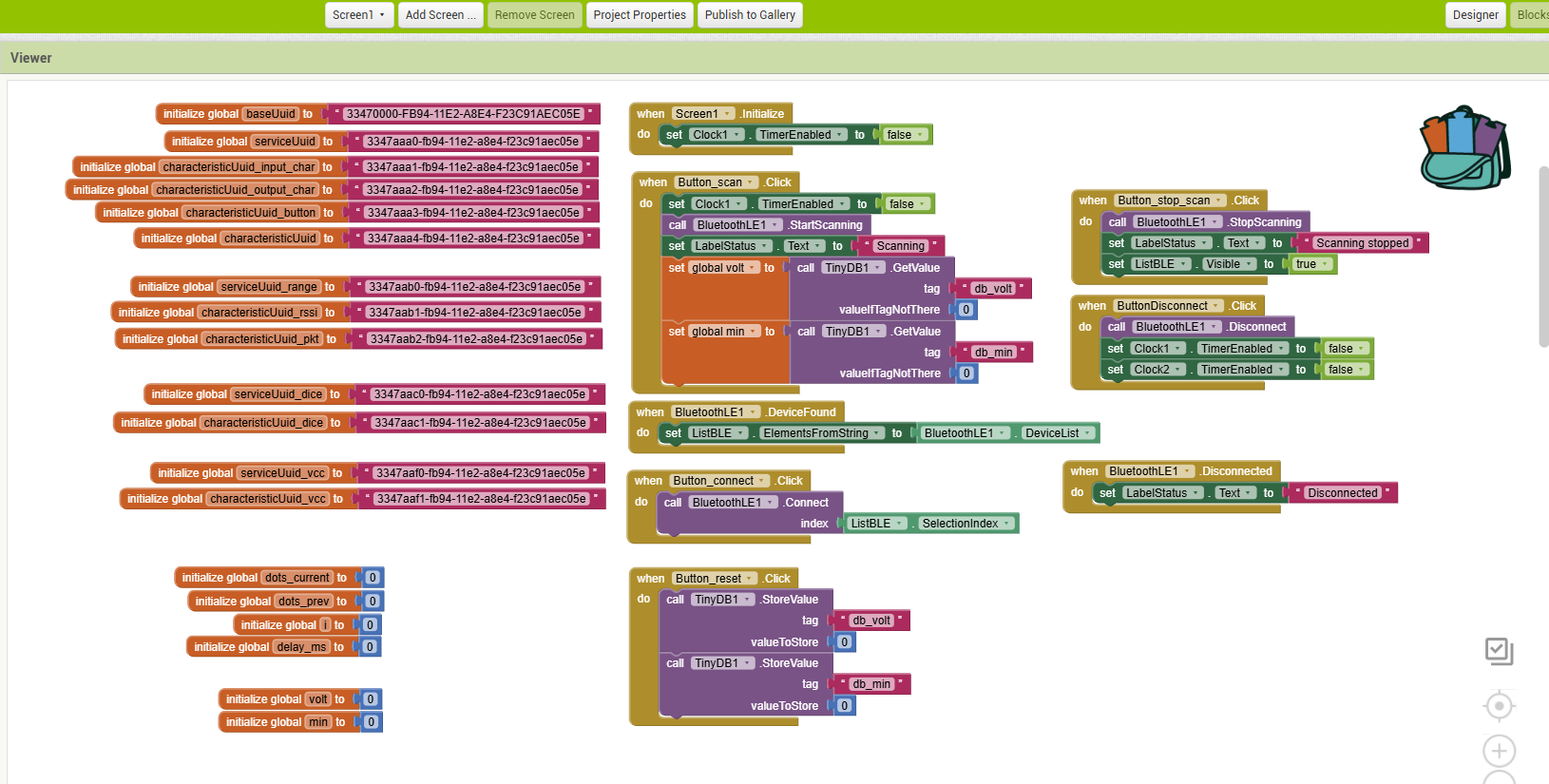Open the ElementsFromString property dropdown
The image size is (1549, 784).
821,433
